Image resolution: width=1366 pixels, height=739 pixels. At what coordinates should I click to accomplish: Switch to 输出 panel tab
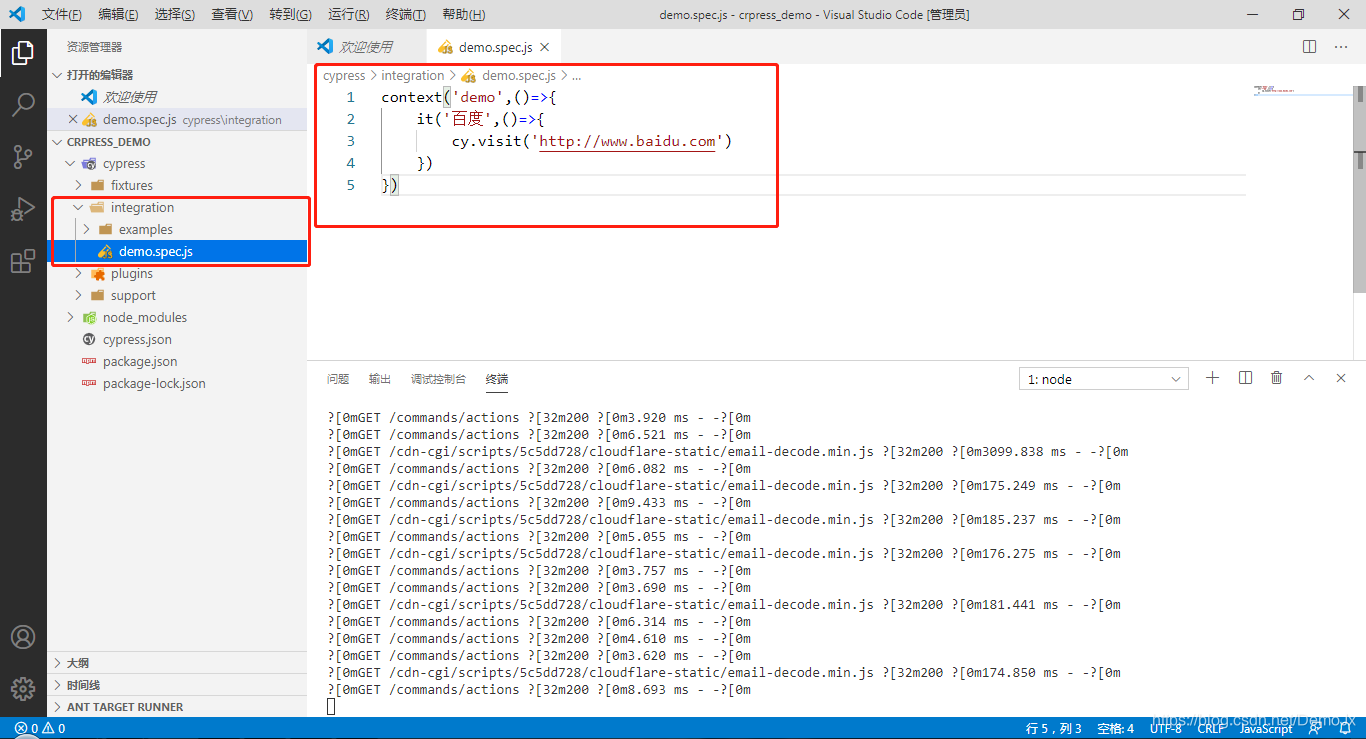[x=380, y=379]
